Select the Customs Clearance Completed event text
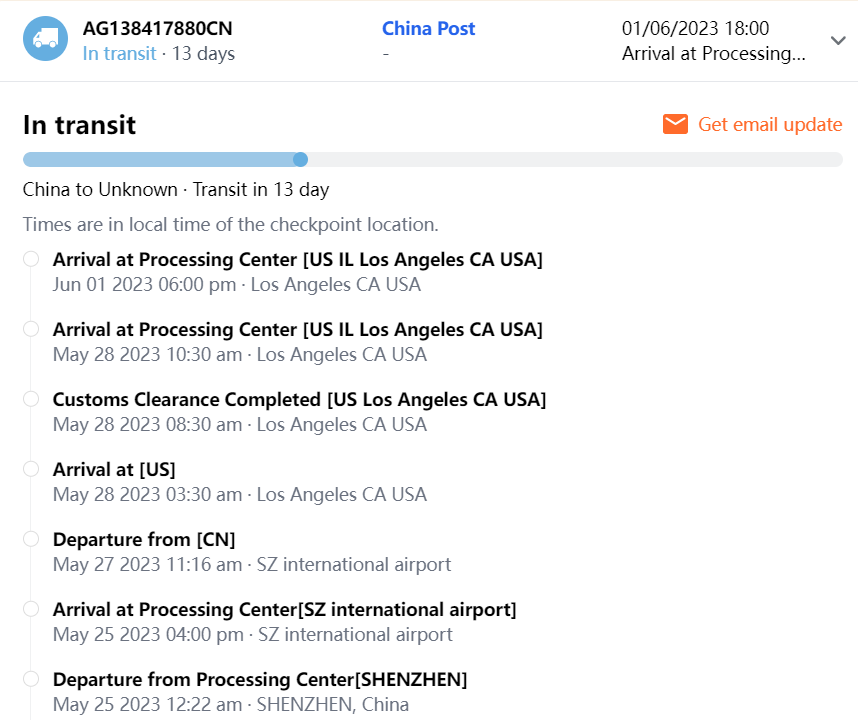Image resolution: width=858 pixels, height=720 pixels. pyautogui.click(x=299, y=399)
